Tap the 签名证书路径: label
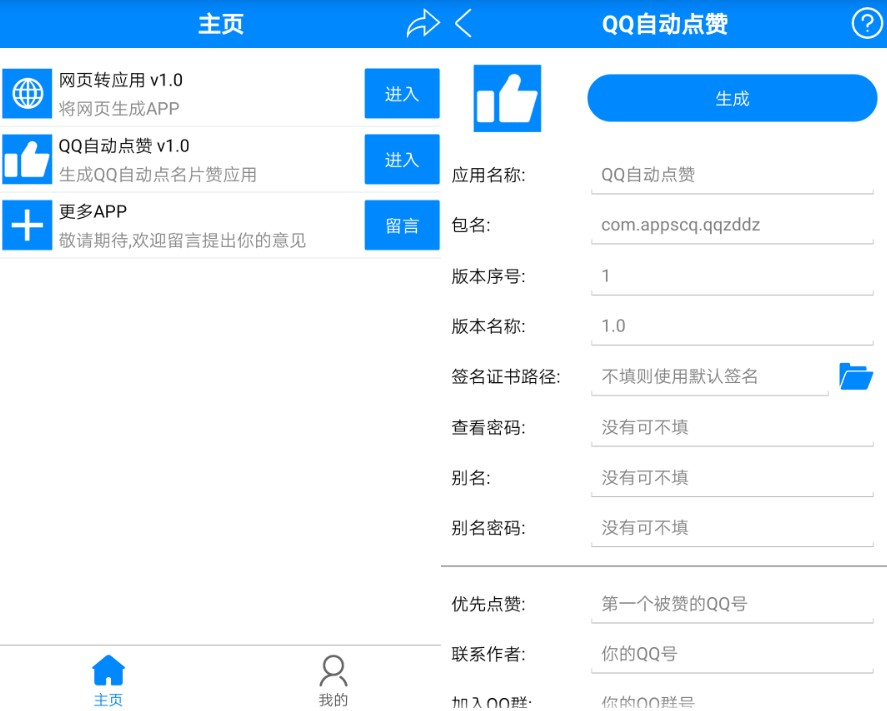The width and height of the screenshot is (887, 711). click(506, 377)
